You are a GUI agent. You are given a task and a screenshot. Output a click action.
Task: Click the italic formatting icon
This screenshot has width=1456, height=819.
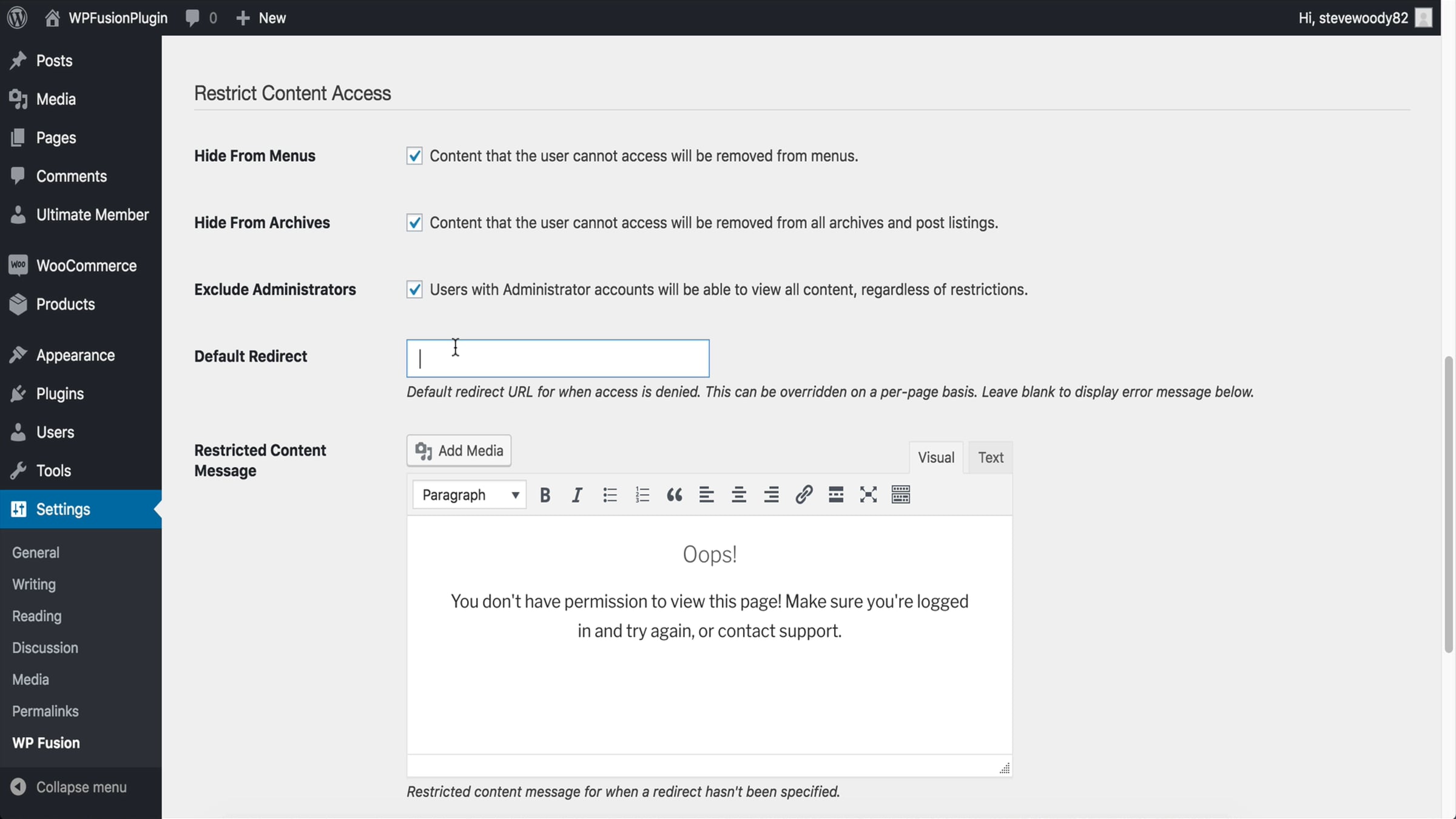point(577,495)
